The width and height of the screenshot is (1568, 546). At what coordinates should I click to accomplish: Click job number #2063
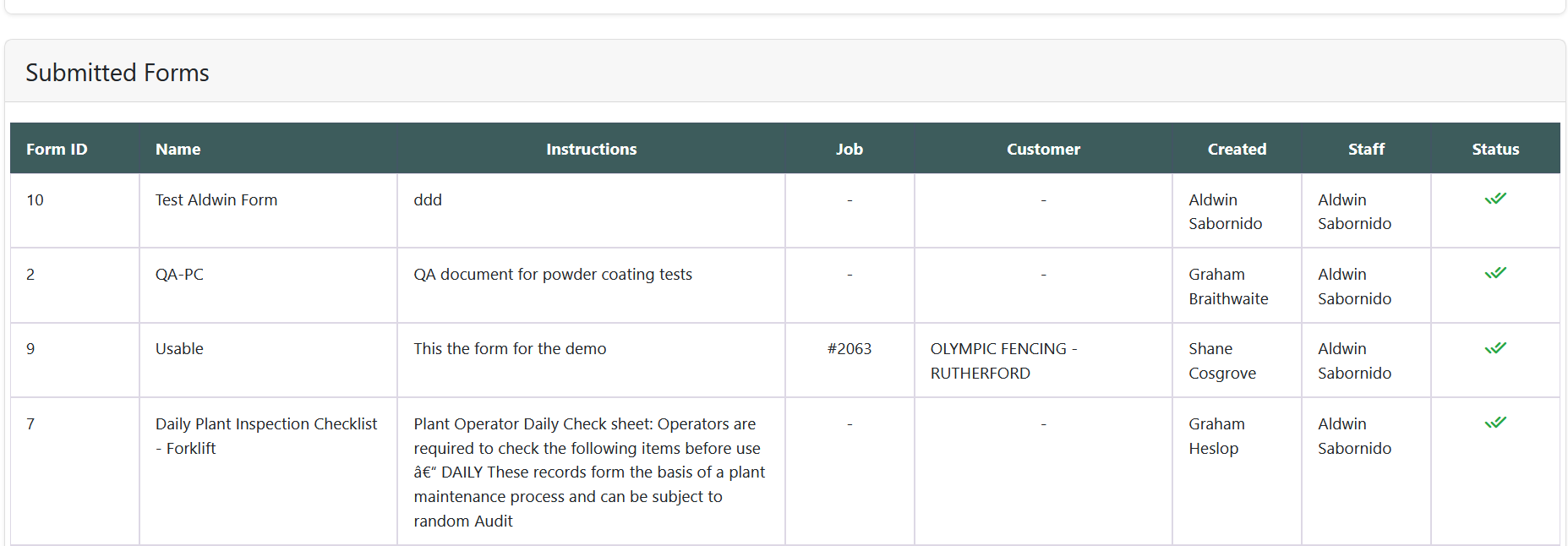[x=849, y=349]
